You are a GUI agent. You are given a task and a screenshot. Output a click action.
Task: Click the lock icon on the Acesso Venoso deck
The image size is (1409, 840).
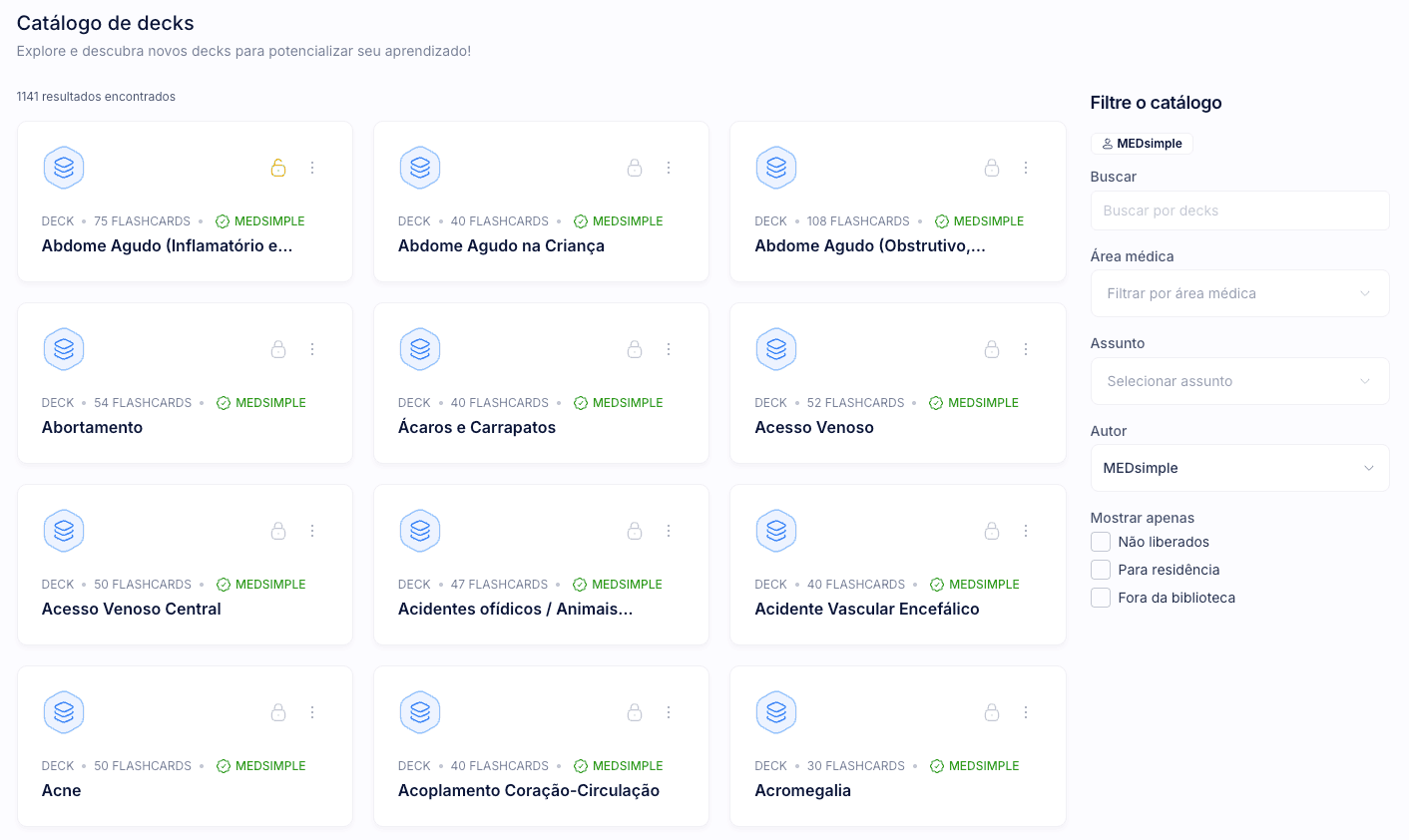click(x=992, y=349)
